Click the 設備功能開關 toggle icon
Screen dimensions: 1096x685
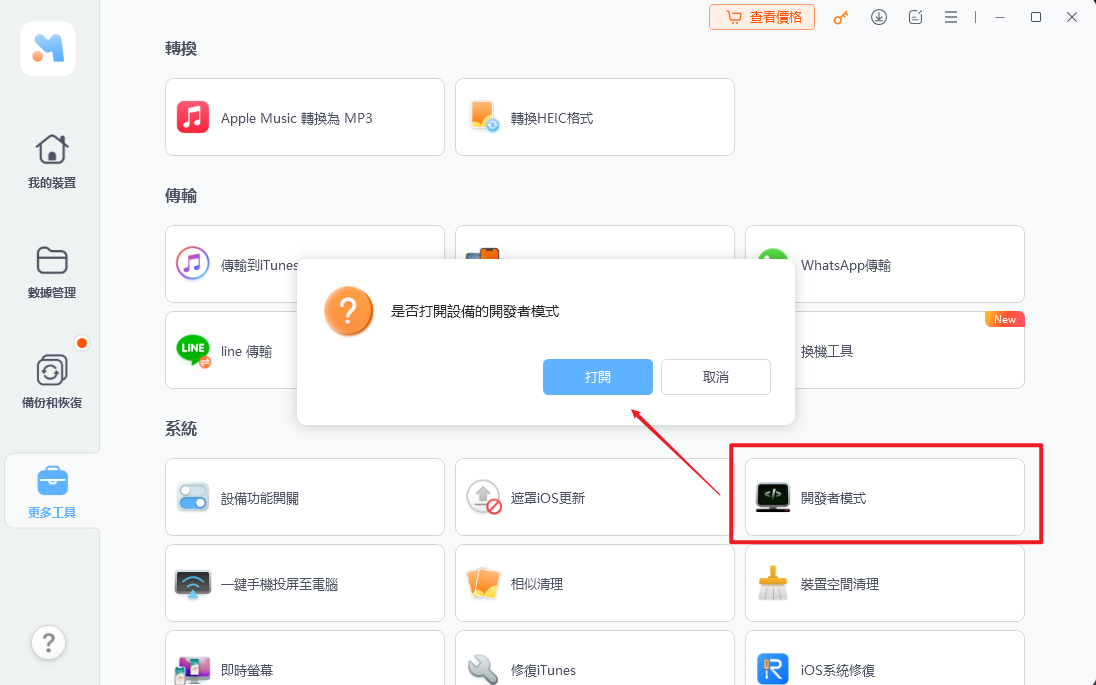[193, 497]
